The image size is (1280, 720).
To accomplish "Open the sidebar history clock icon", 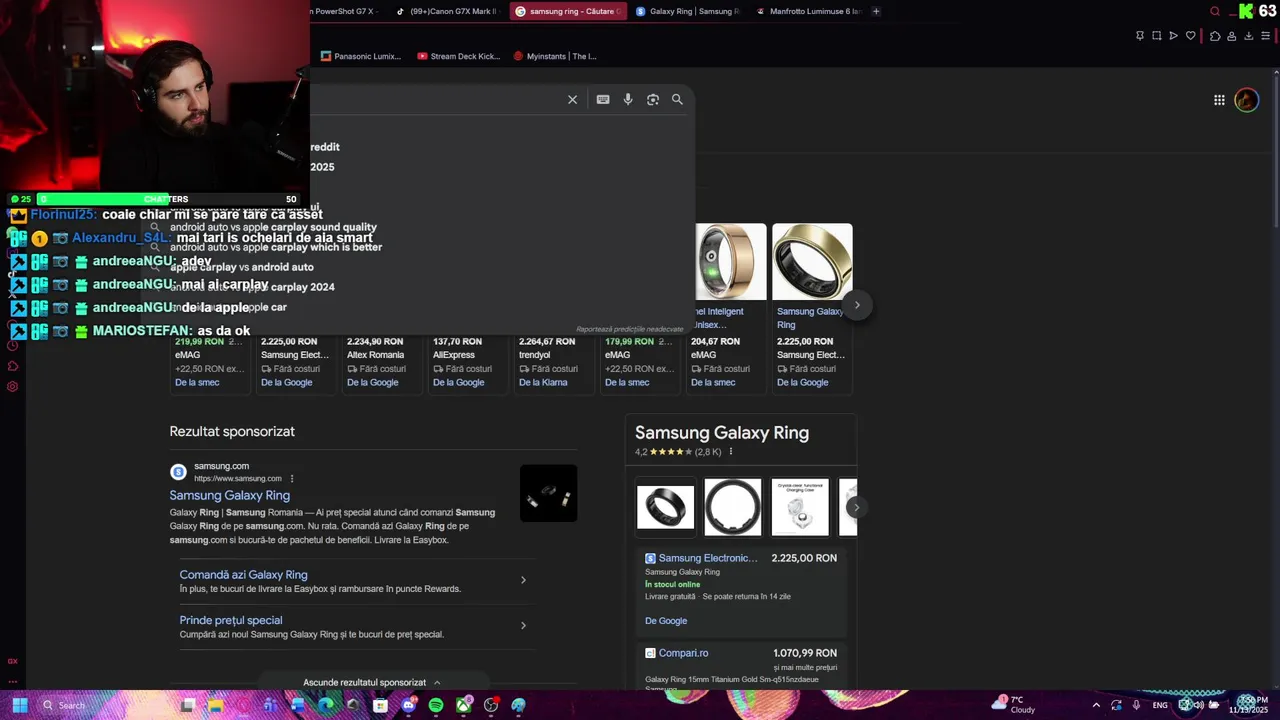I will pyautogui.click(x=13, y=346).
